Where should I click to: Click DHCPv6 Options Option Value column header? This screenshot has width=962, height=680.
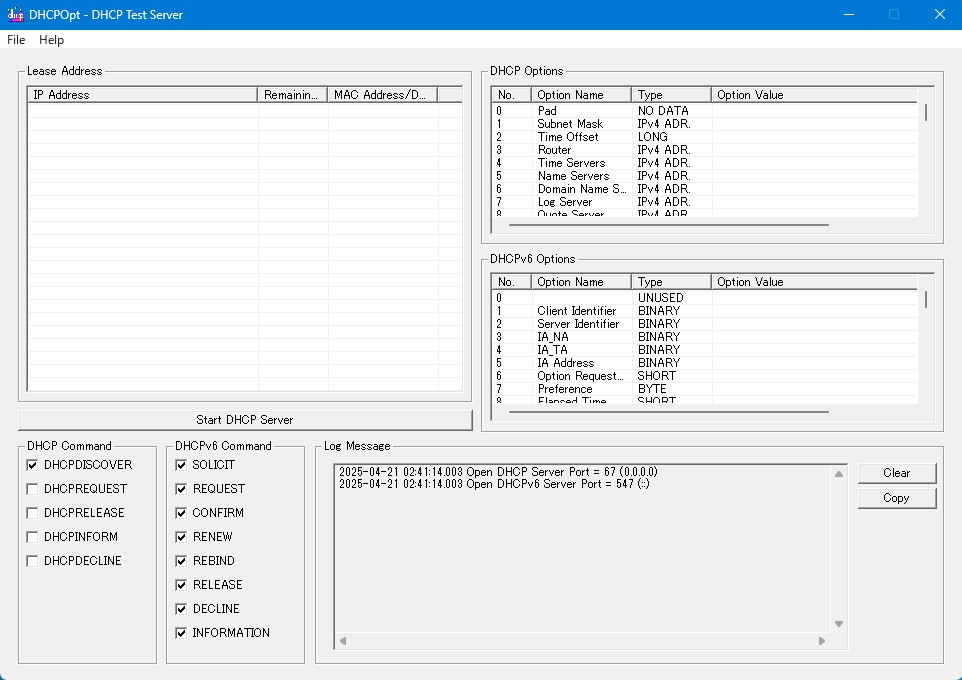point(814,282)
